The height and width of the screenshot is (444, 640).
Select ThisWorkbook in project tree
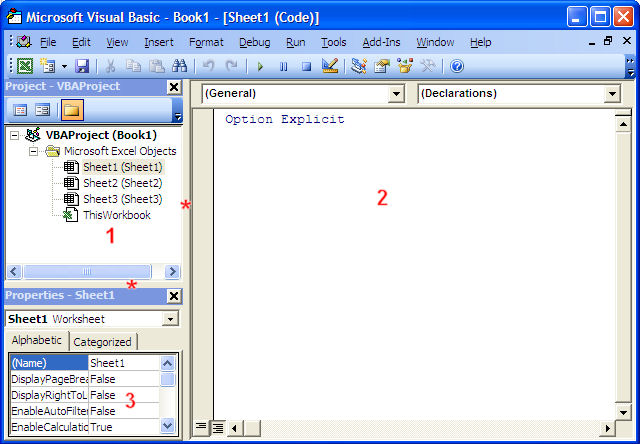tap(117, 215)
